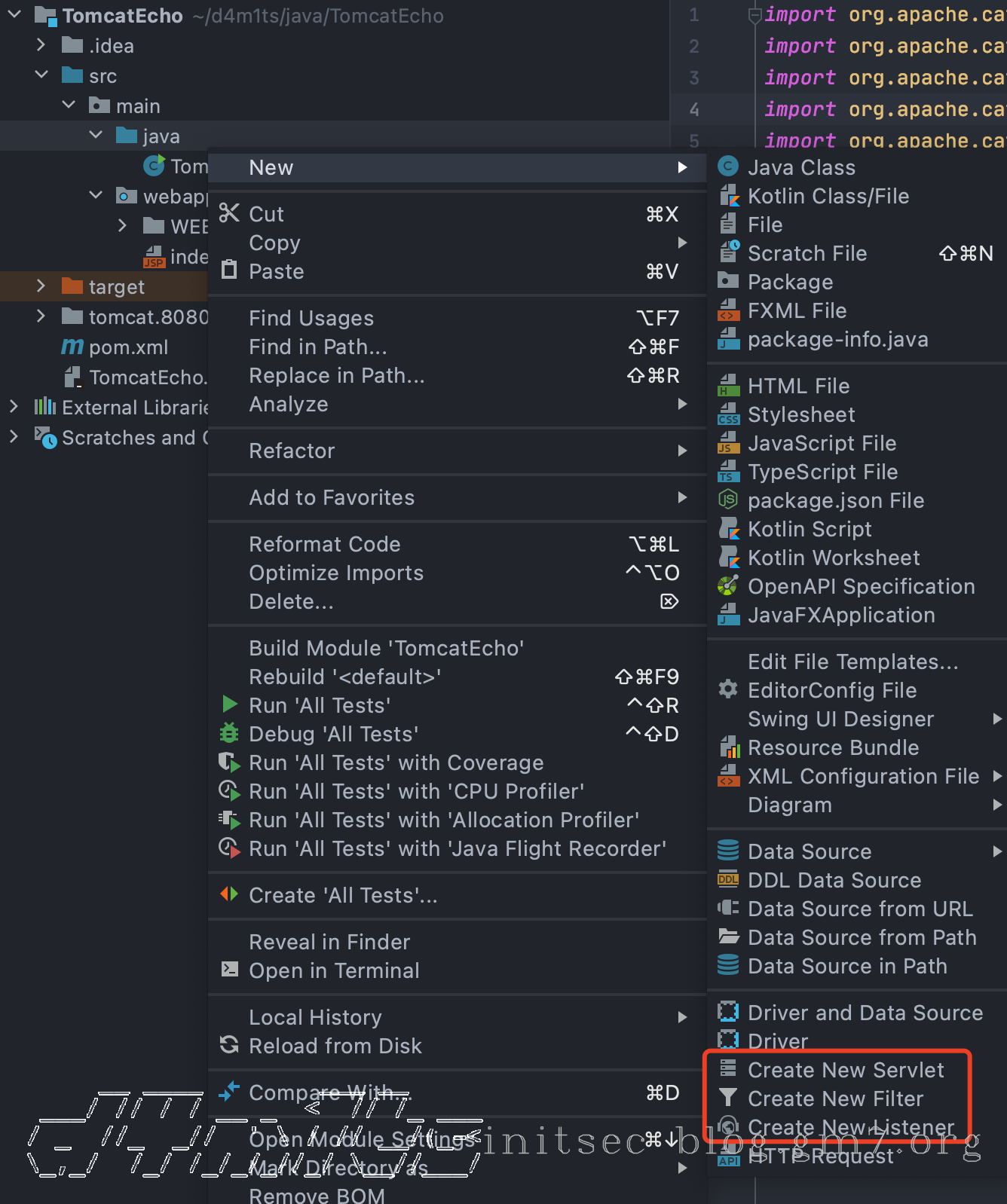Image resolution: width=1007 pixels, height=1204 pixels.
Task: Click the Create New Filter funnel icon
Action: 728,1099
